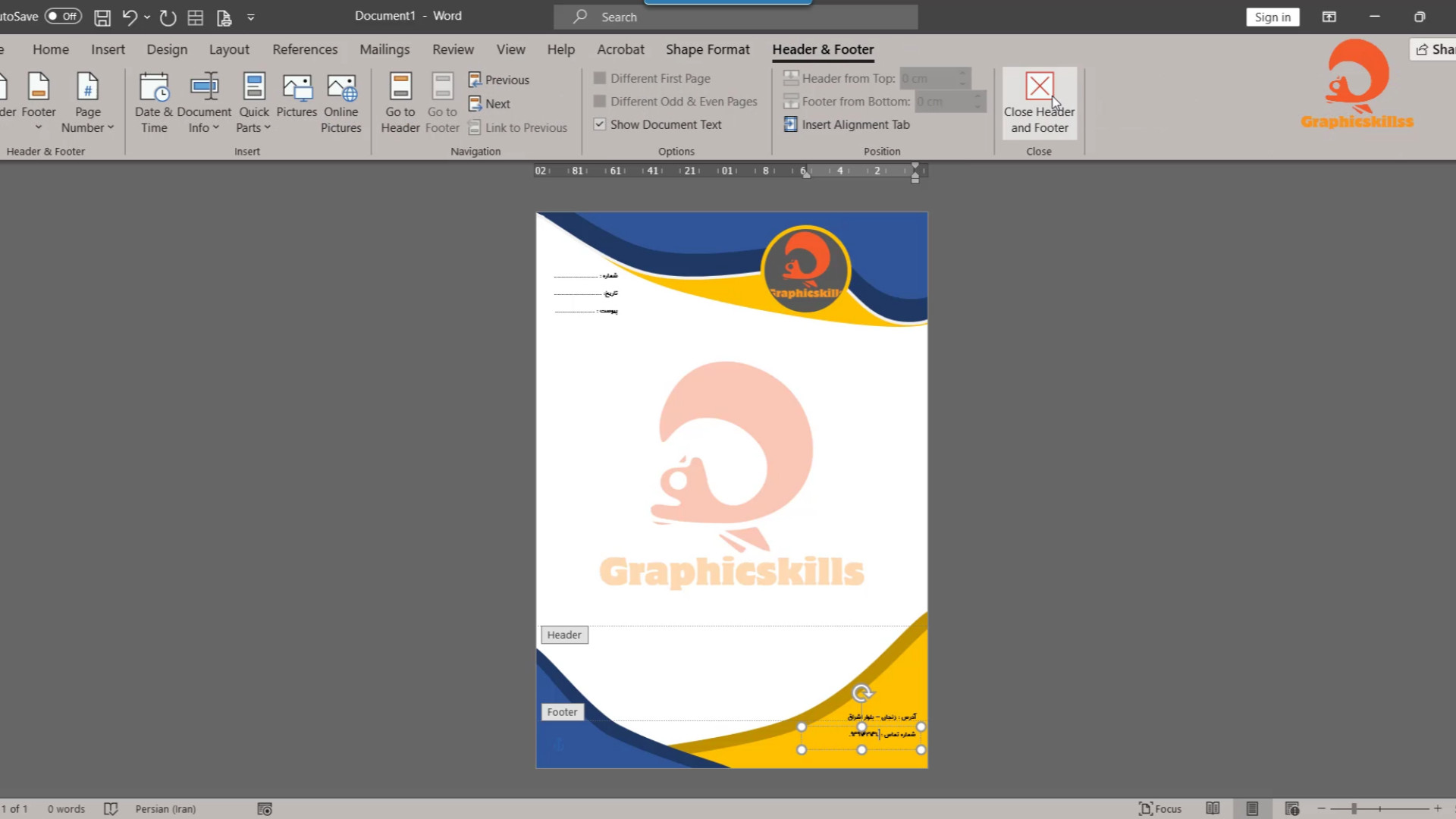Click zoom out minus button
Screen dimensions: 1456x819
pyautogui.click(x=1321, y=809)
